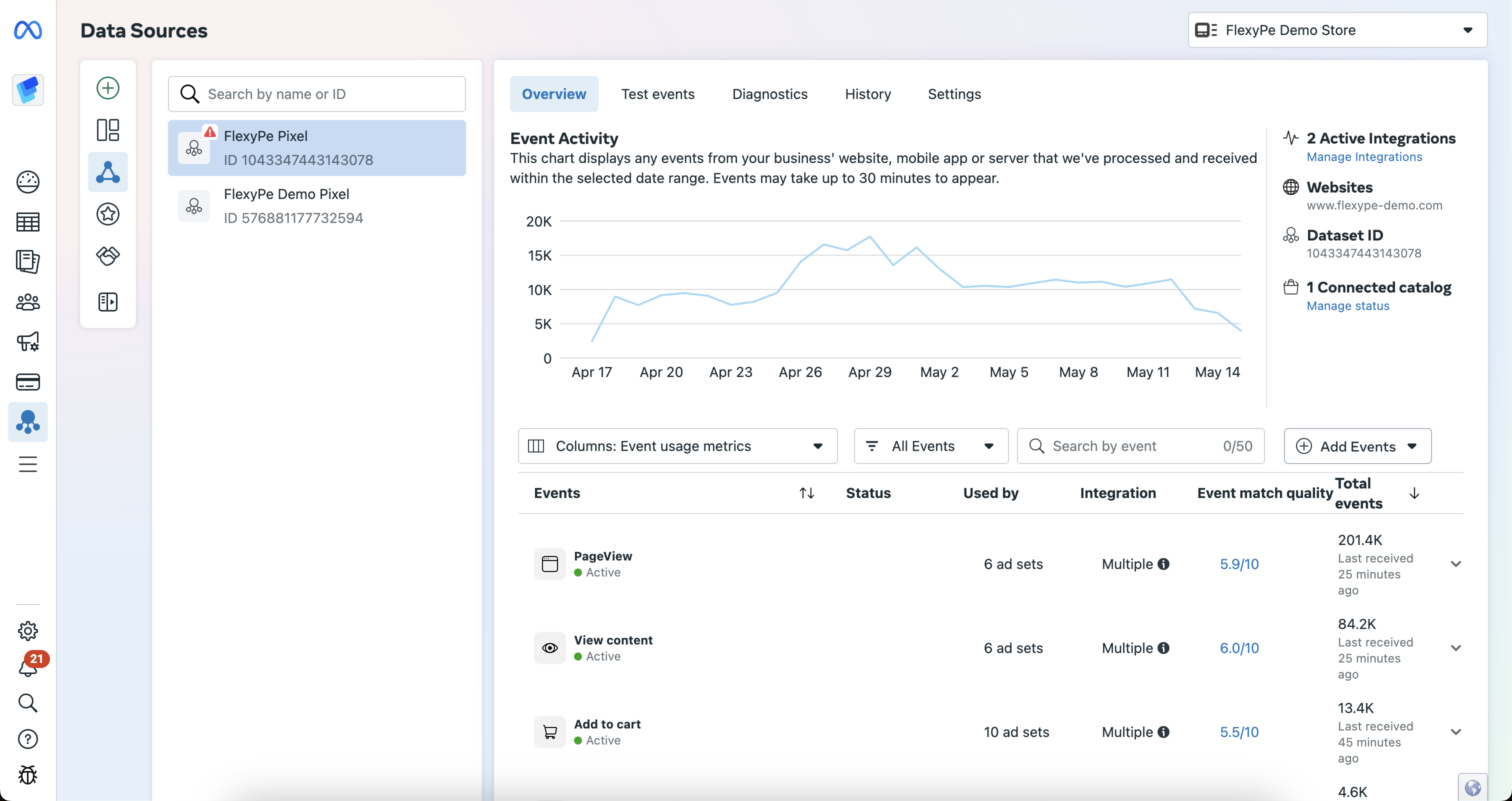Click the green plus connect data source icon
The image size is (1512, 801).
coord(107,88)
